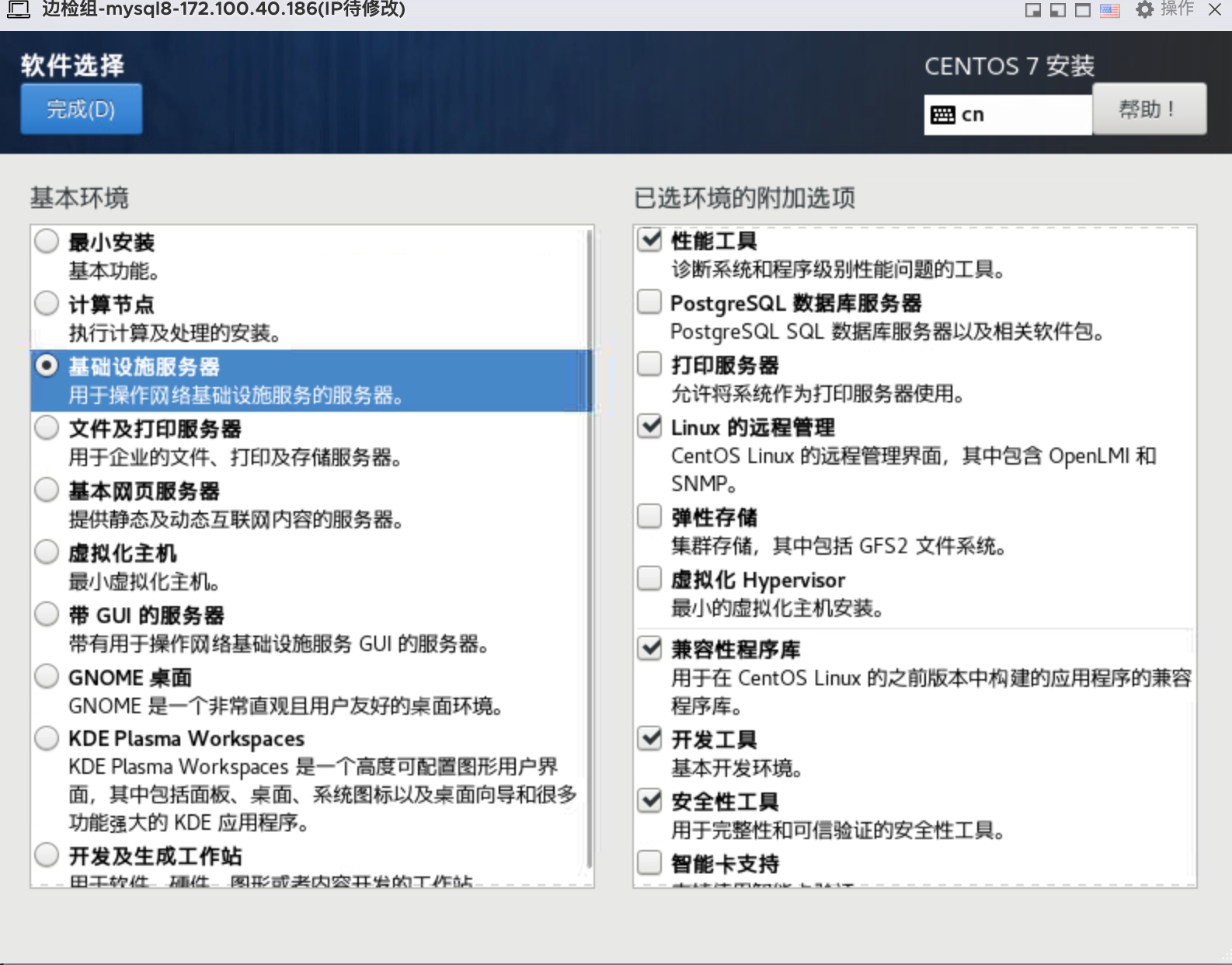Click description 执行计算及处理的安装。
Image resolution: width=1232 pixels, height=965 pixels.
[175, 333]
